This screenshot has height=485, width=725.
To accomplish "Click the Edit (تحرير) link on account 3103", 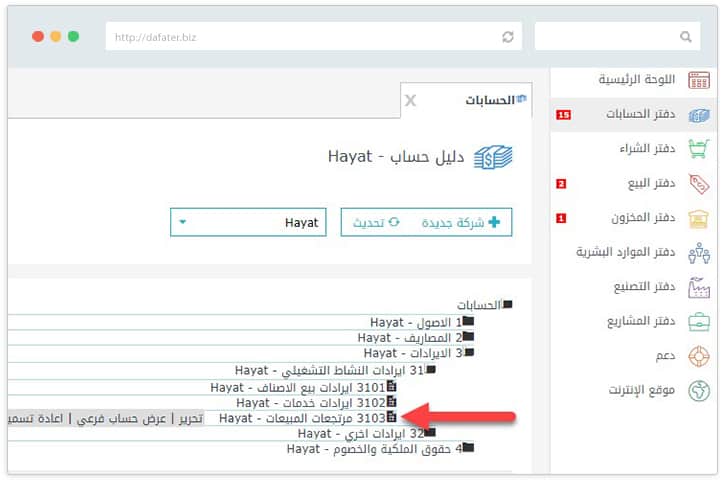I will (184, 418).
